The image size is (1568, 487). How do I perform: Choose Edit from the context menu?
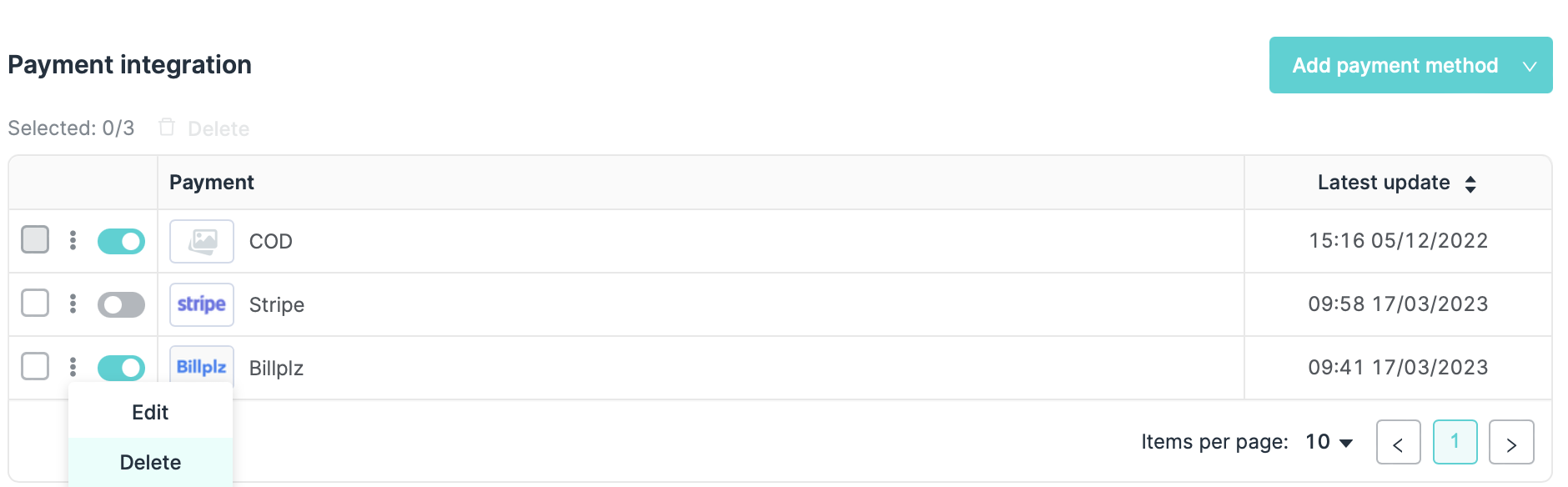click(x=150, y=413)
